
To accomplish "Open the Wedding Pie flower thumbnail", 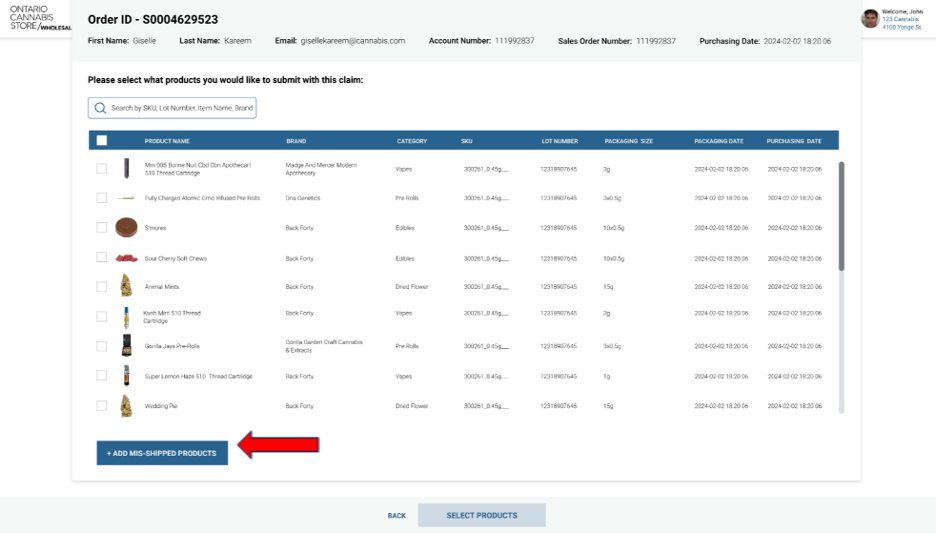I will (126, 406).
